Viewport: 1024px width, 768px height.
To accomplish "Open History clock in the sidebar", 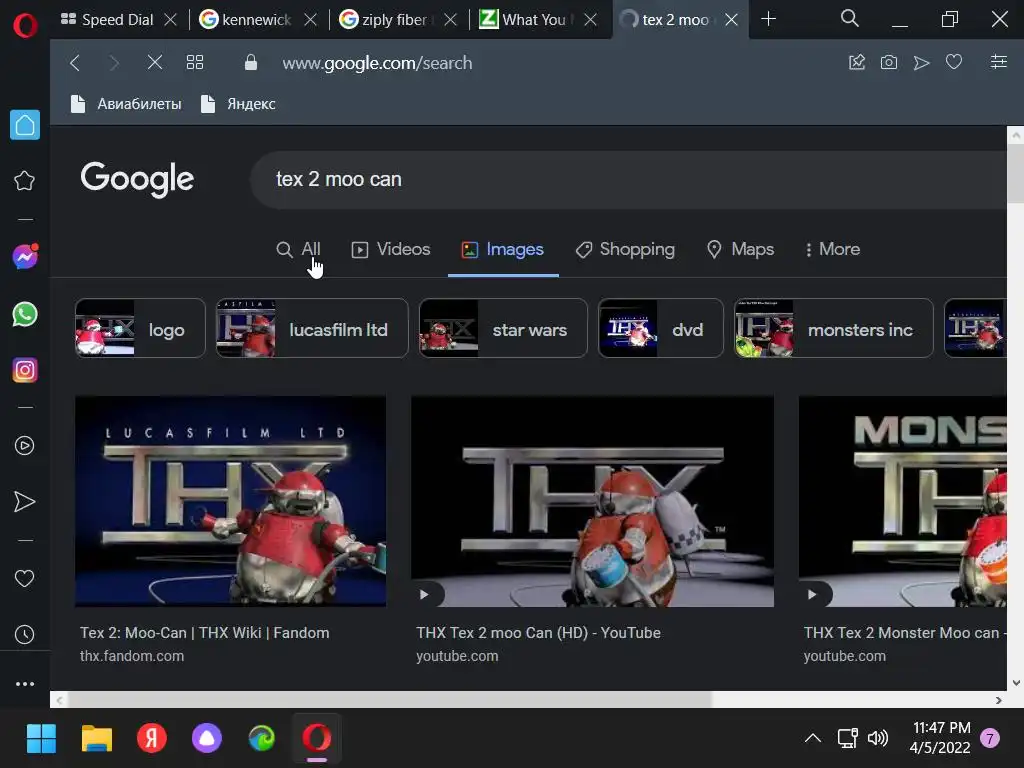I will point(25,634).
